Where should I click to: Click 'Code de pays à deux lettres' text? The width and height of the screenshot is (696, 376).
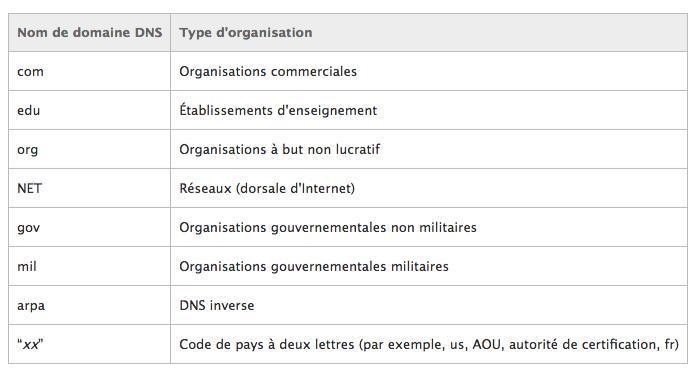[x=267, y=344]
